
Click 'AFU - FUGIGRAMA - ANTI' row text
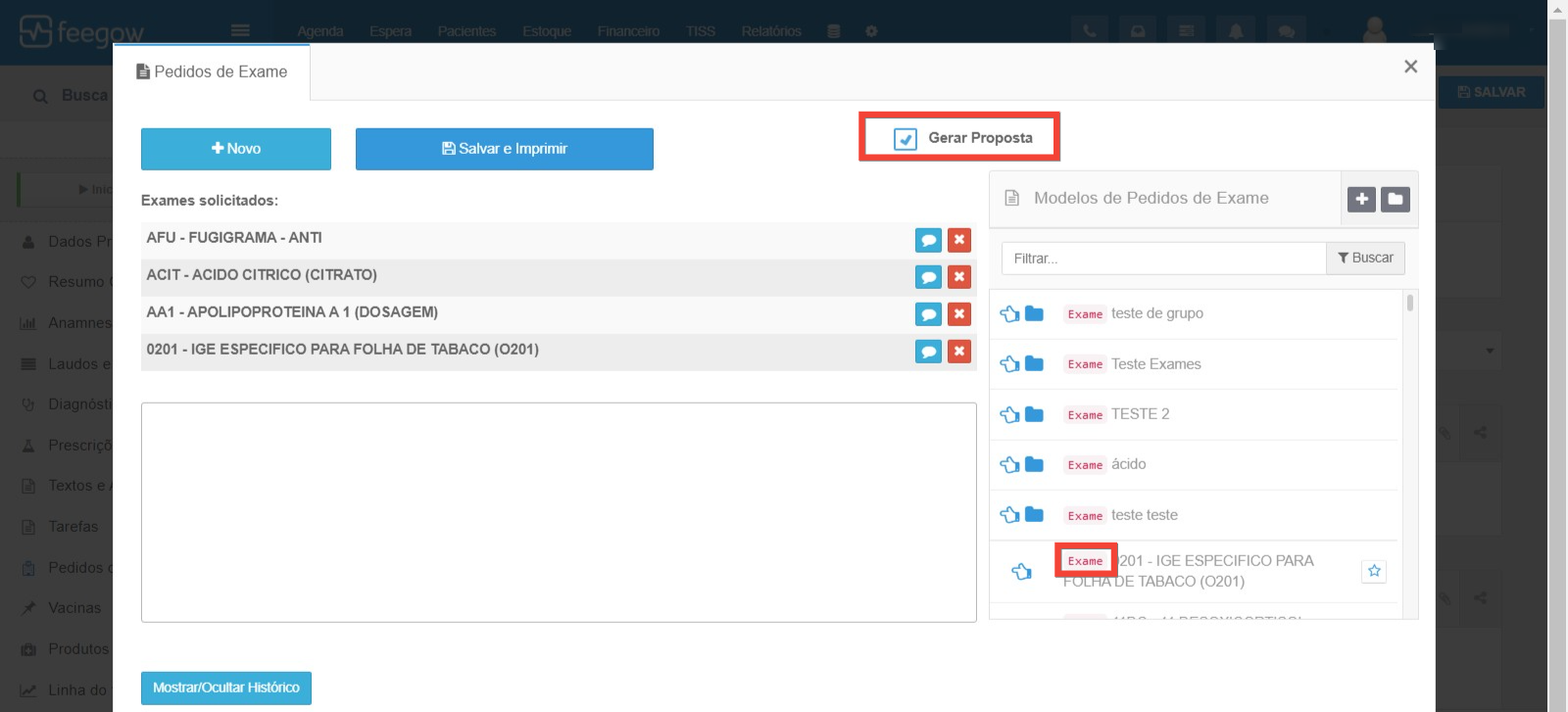[x=234, y=238]
